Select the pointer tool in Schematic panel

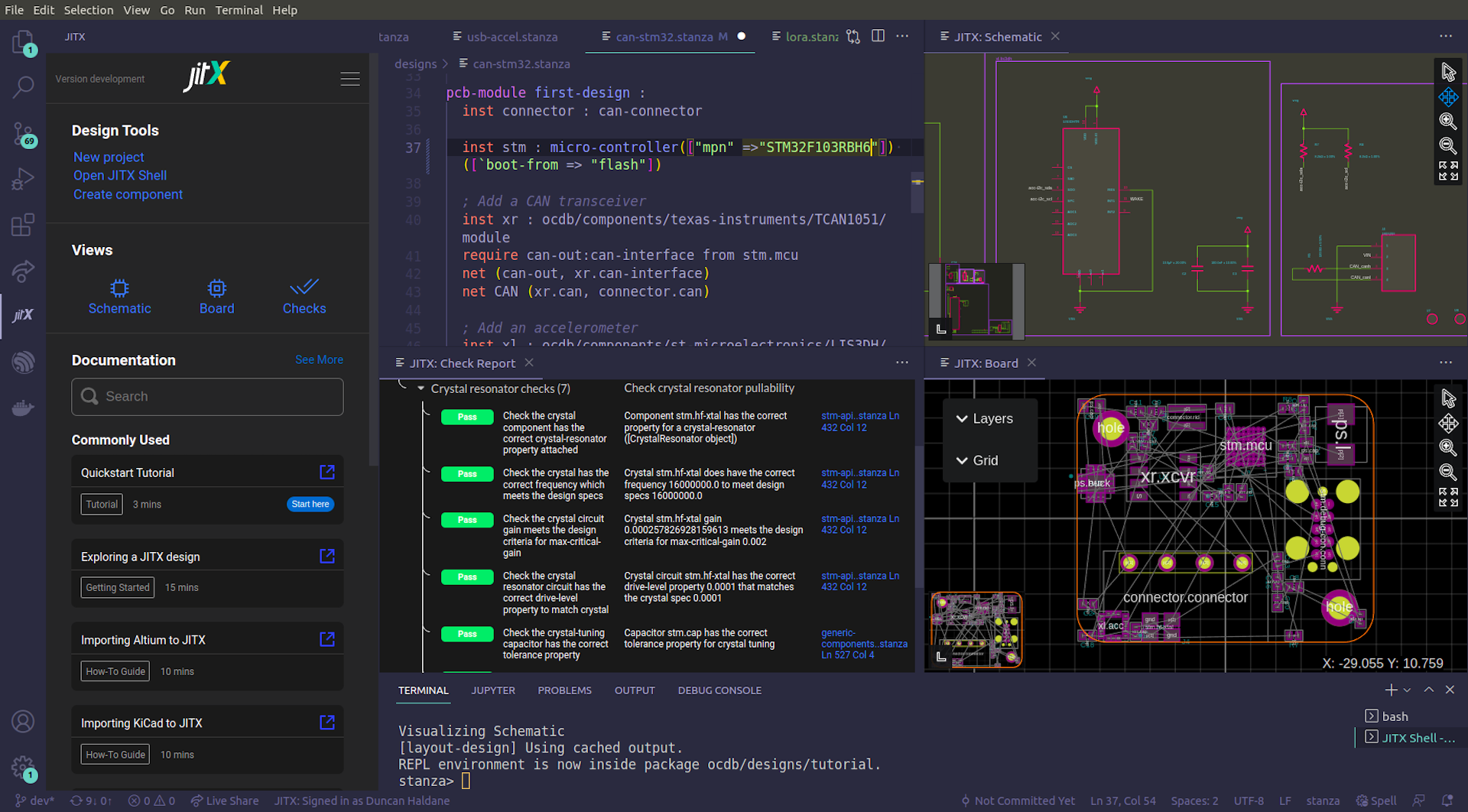pyautogui.click(x=1448, y=72)
